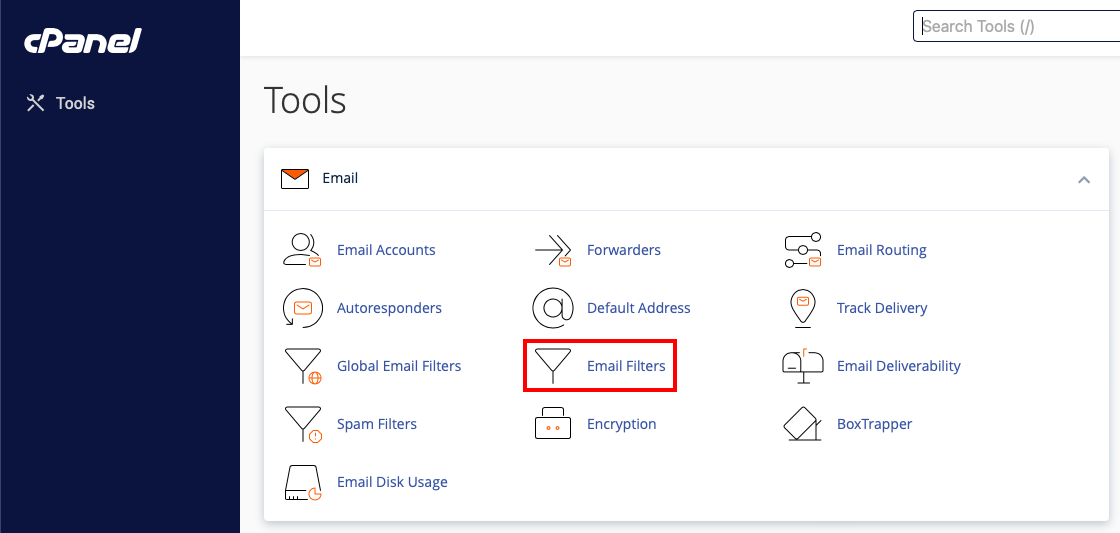Image resolution: width=1120 pixels, height=533 pixels.
Task: Click the Default Address @ icon
Action: [554, 308]
